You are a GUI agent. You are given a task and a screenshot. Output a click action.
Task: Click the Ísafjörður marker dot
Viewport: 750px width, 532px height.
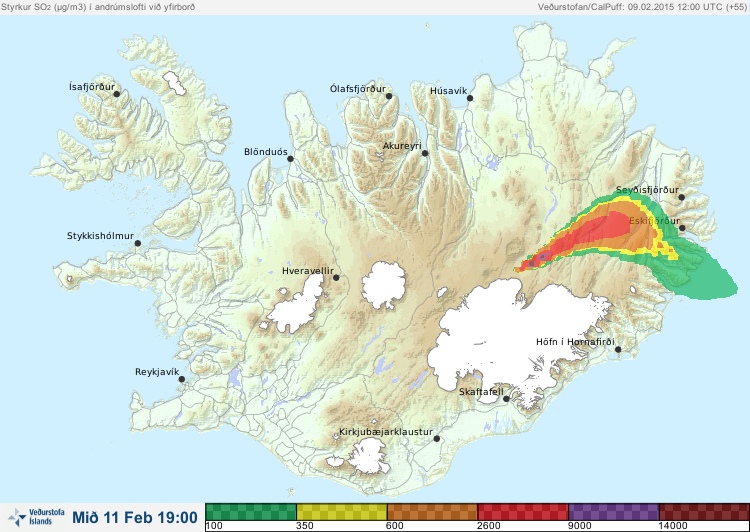pos(116,94)
